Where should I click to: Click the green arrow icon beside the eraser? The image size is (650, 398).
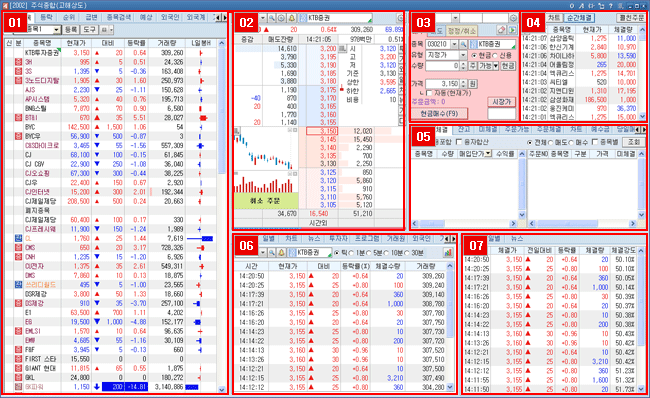(x=512, y=30)
